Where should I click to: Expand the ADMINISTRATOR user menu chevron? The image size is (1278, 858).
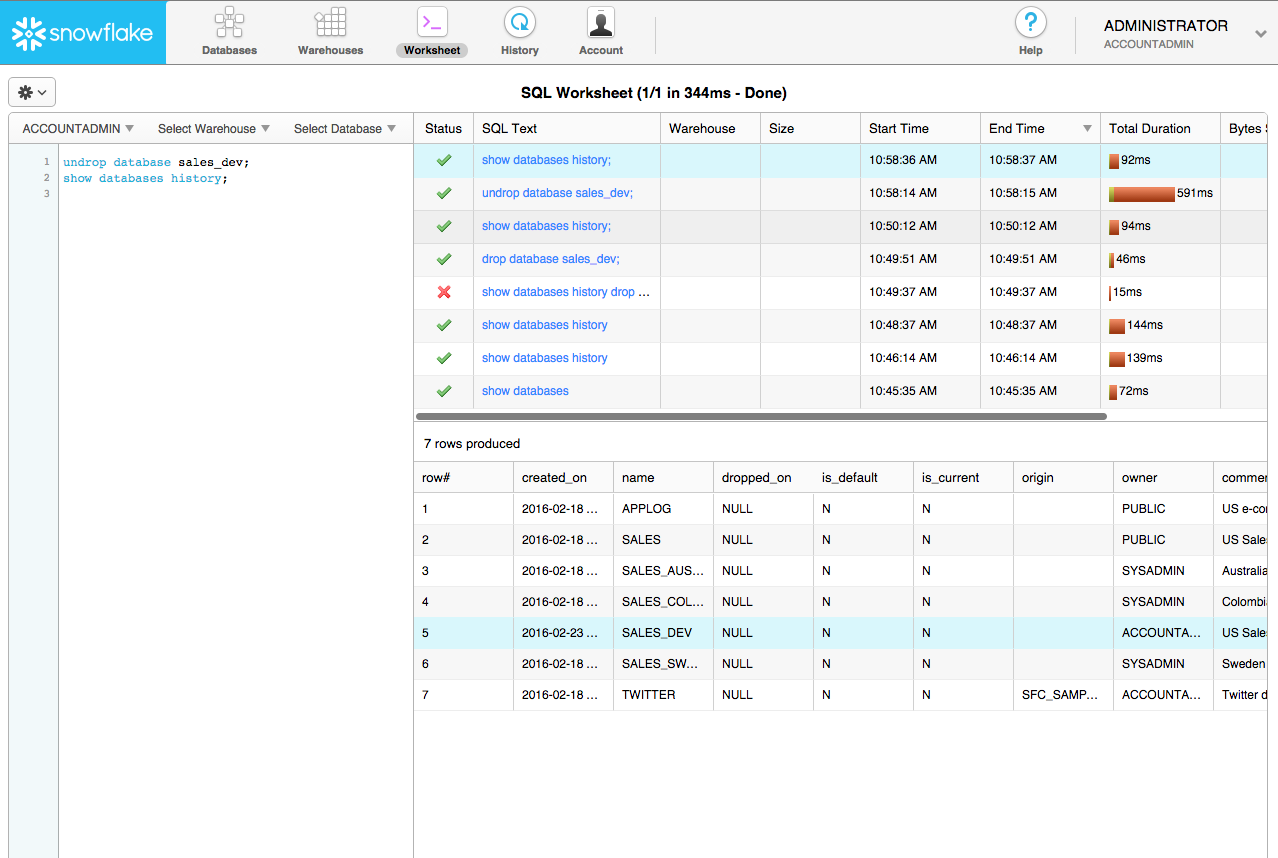click(x=1260, y=34)
